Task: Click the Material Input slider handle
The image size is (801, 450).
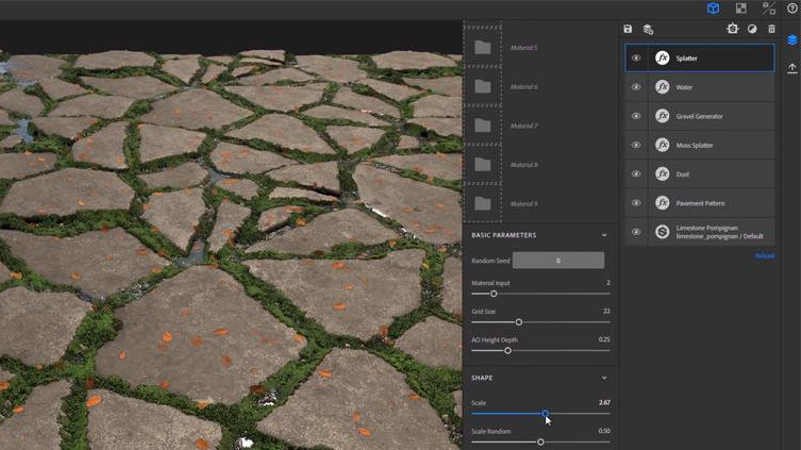Action: coord(493,294)
